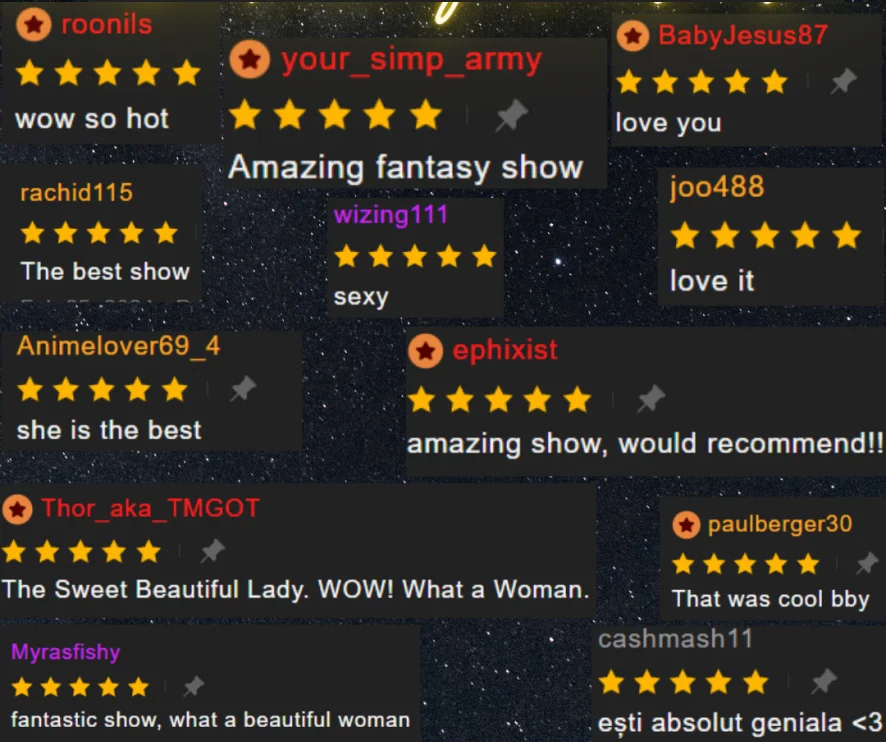This screenshot has width=886, height=742.
Task: Click the joo488 username
Action: (x=716, y=187)
